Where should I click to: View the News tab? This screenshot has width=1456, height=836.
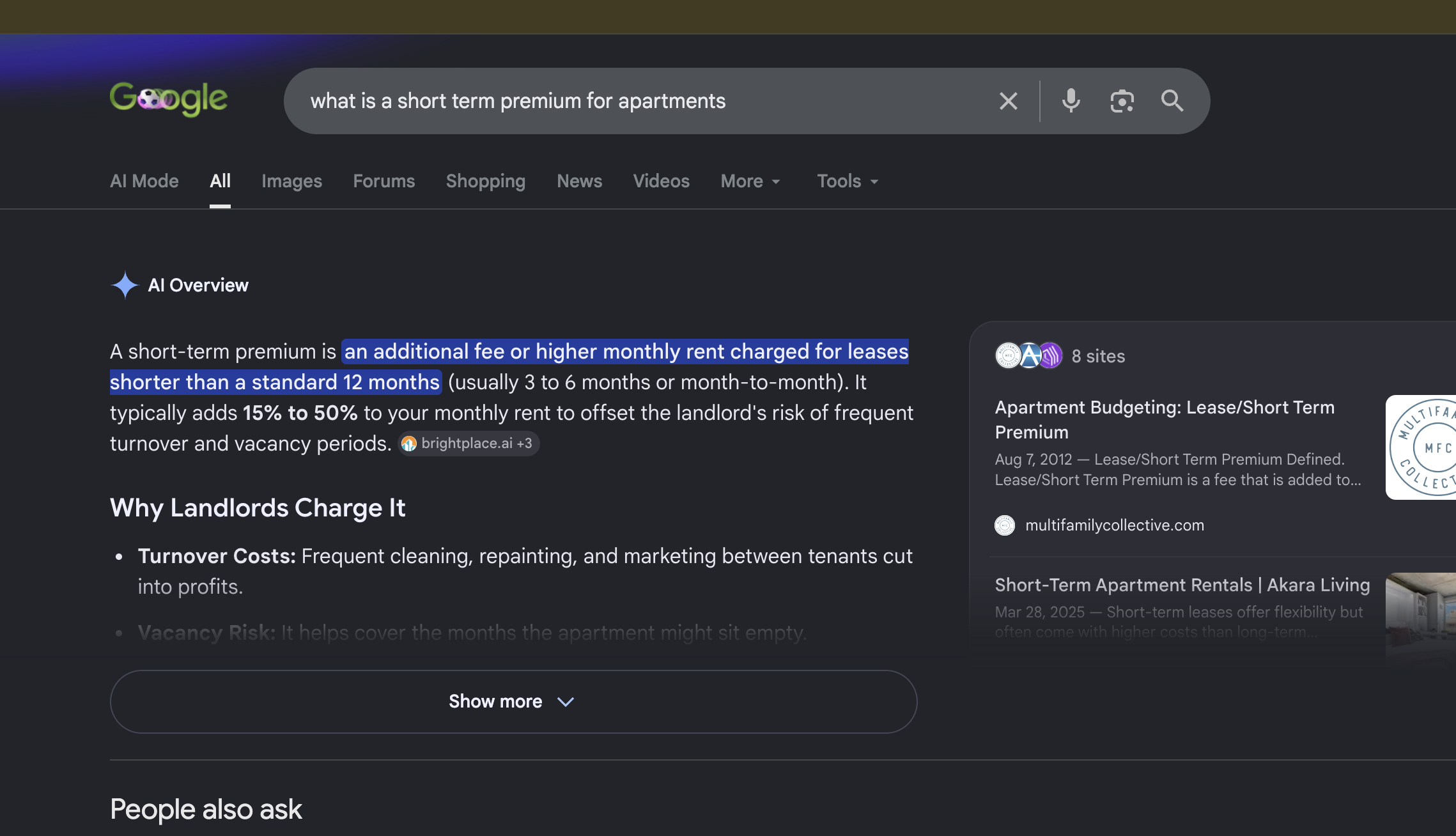tap(579, 181)
